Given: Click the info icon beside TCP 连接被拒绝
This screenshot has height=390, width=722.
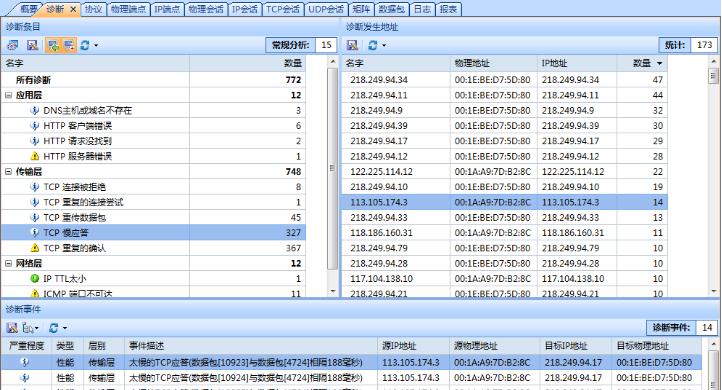Looking at the screenshot, I should point(34,187).
